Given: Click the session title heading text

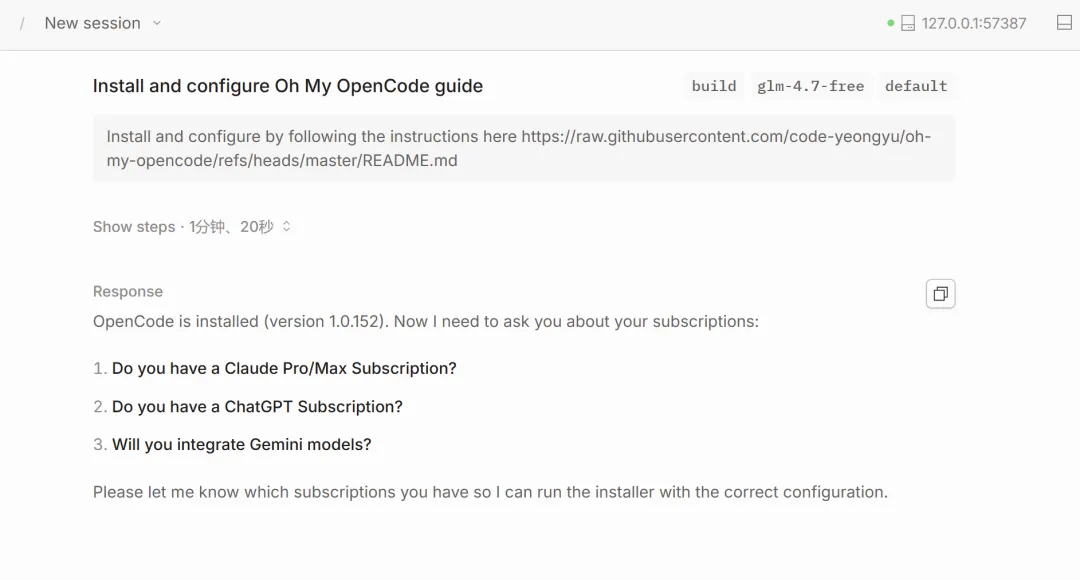Looking at the screenshot, I should tap(288, 86).
